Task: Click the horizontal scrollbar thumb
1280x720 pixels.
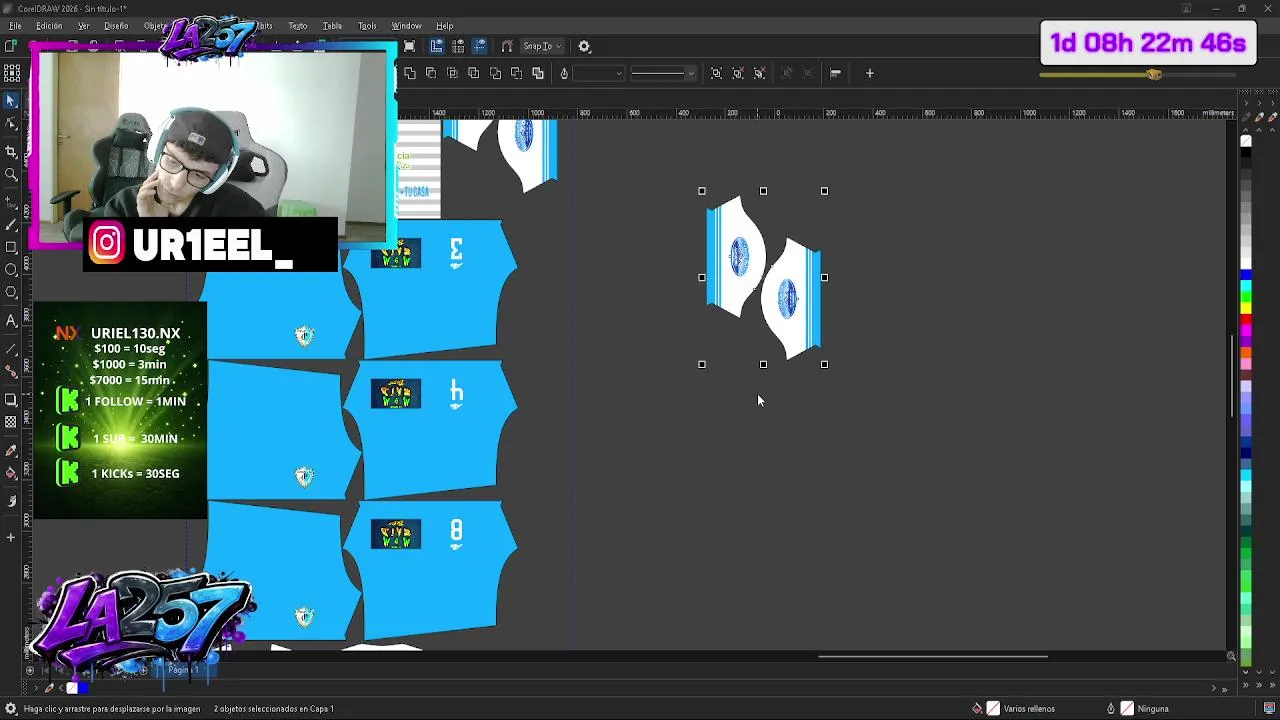Action: pos(933,657)
